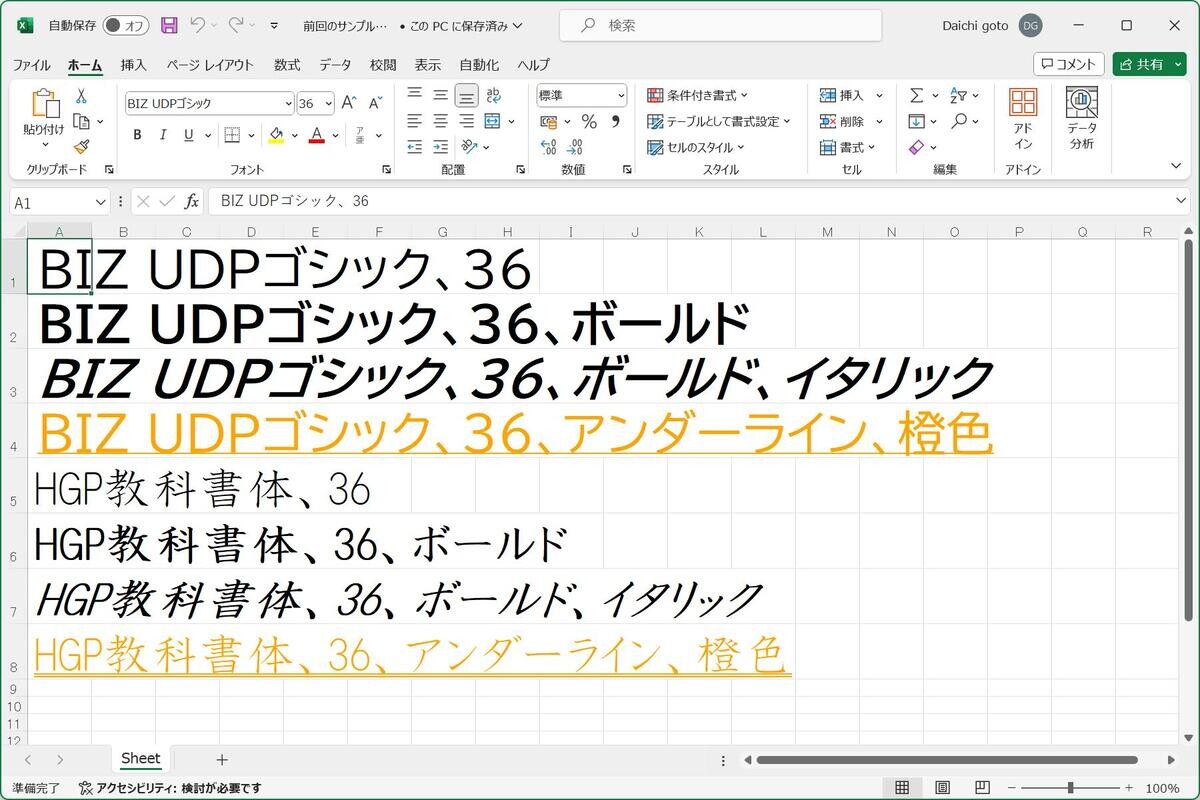The image size is (1200, 800).
Task: Open the font name dropdown BIZ UDPゴシック
Action: pyautogui.click(x=289, y=103)
